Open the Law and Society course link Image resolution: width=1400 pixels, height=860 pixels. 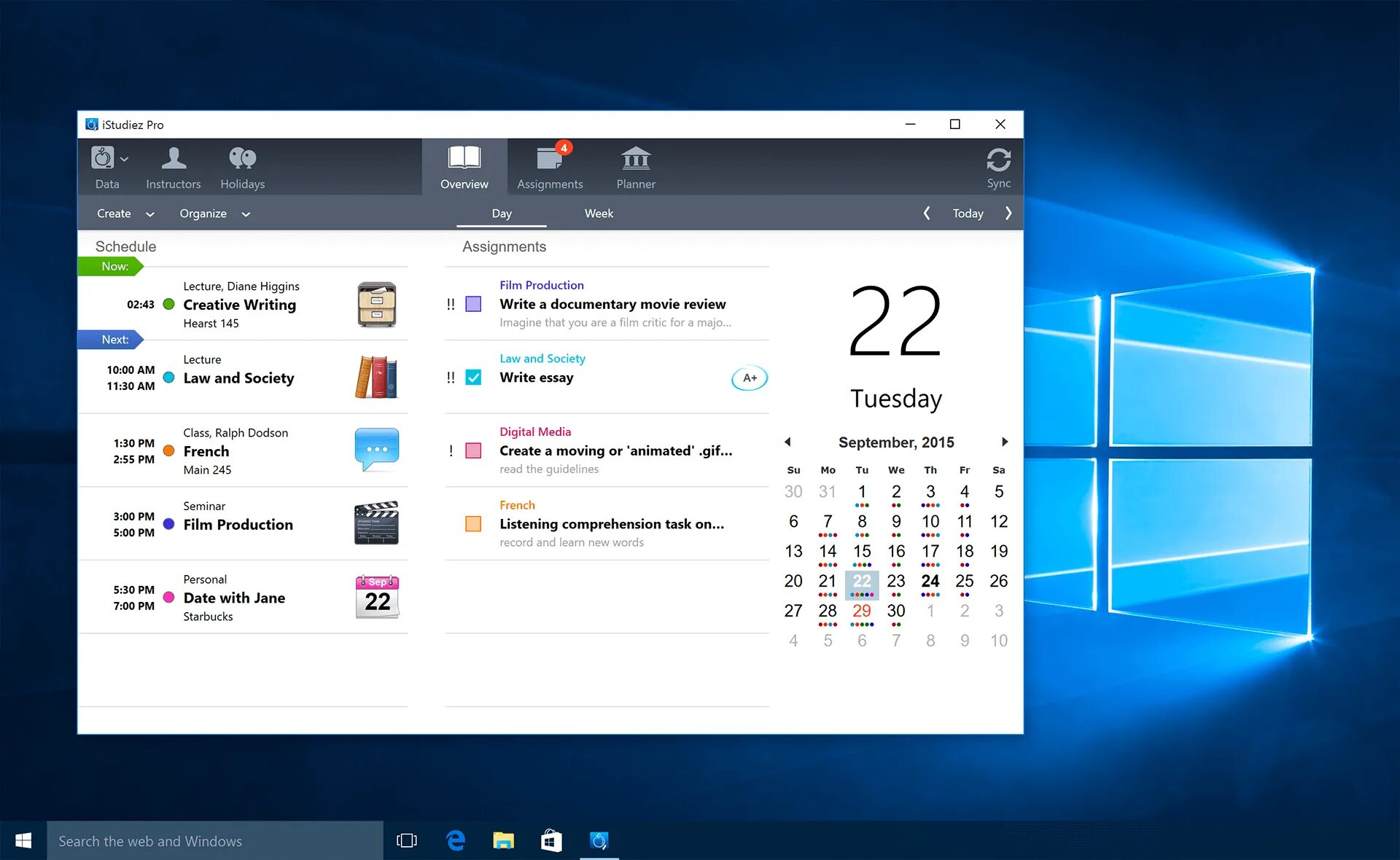pos(542,359)
